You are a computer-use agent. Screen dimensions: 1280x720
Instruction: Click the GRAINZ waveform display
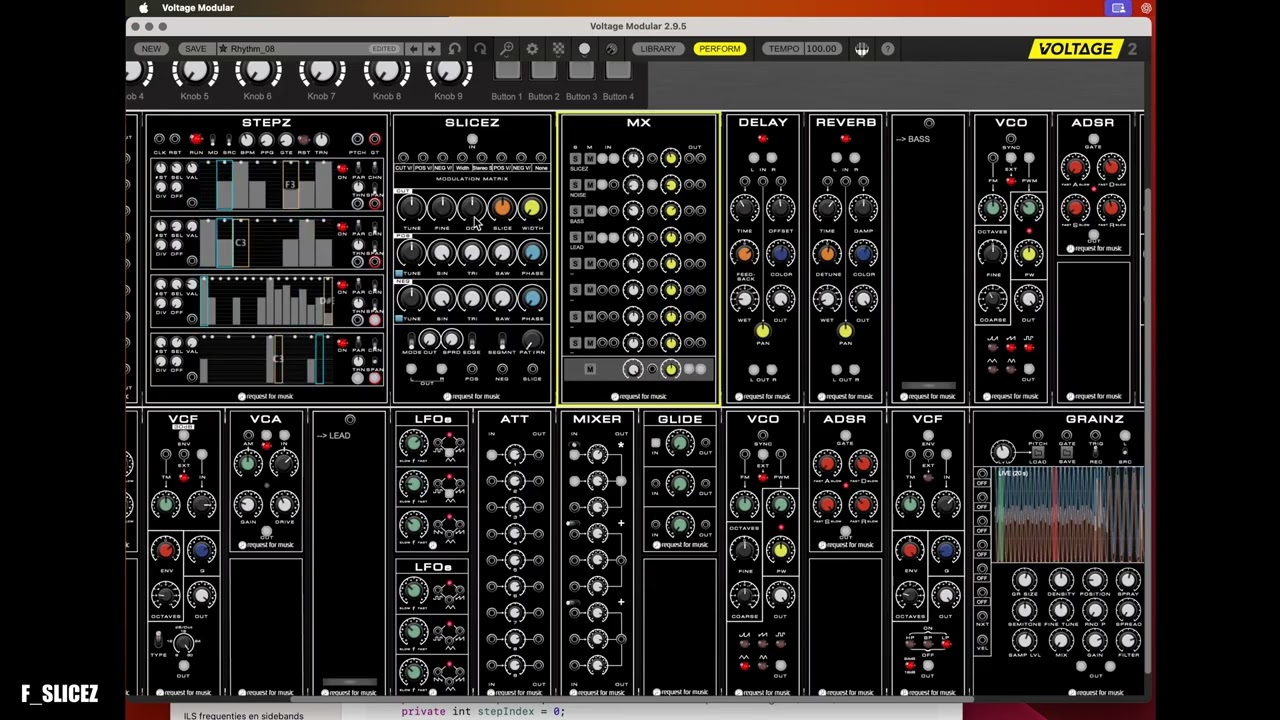coord(1070,514)
